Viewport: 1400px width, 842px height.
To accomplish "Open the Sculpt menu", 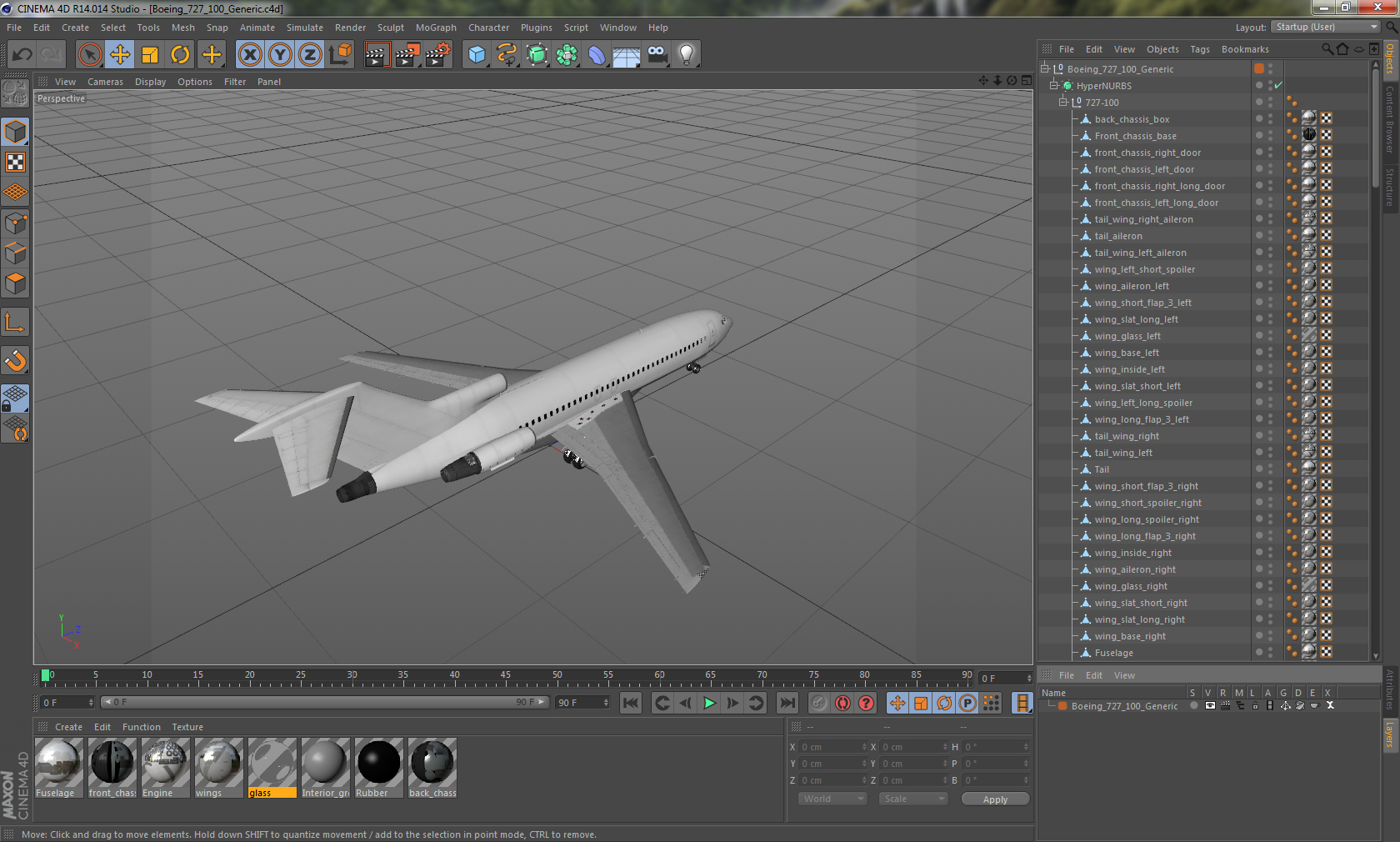I will (390, 28).
